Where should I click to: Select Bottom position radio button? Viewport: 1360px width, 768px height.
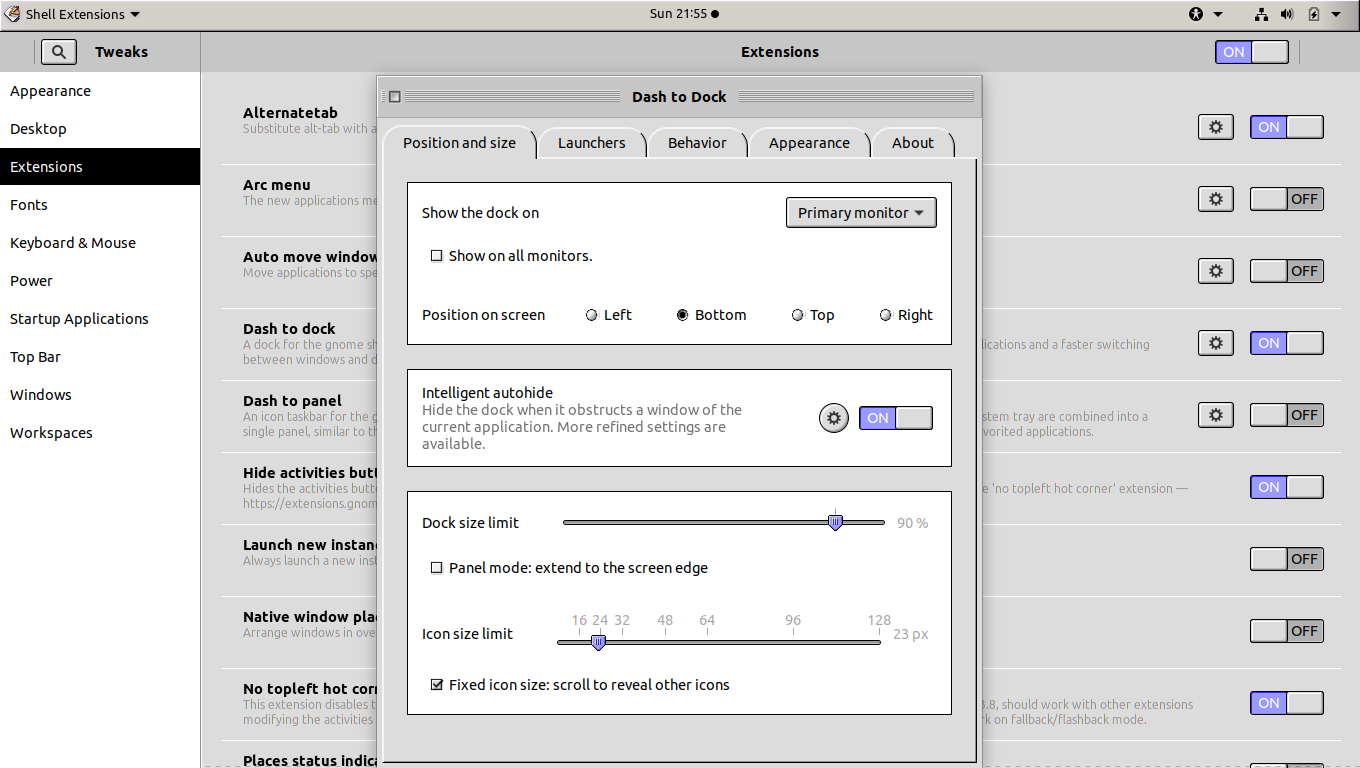click(x=682, y=315)
